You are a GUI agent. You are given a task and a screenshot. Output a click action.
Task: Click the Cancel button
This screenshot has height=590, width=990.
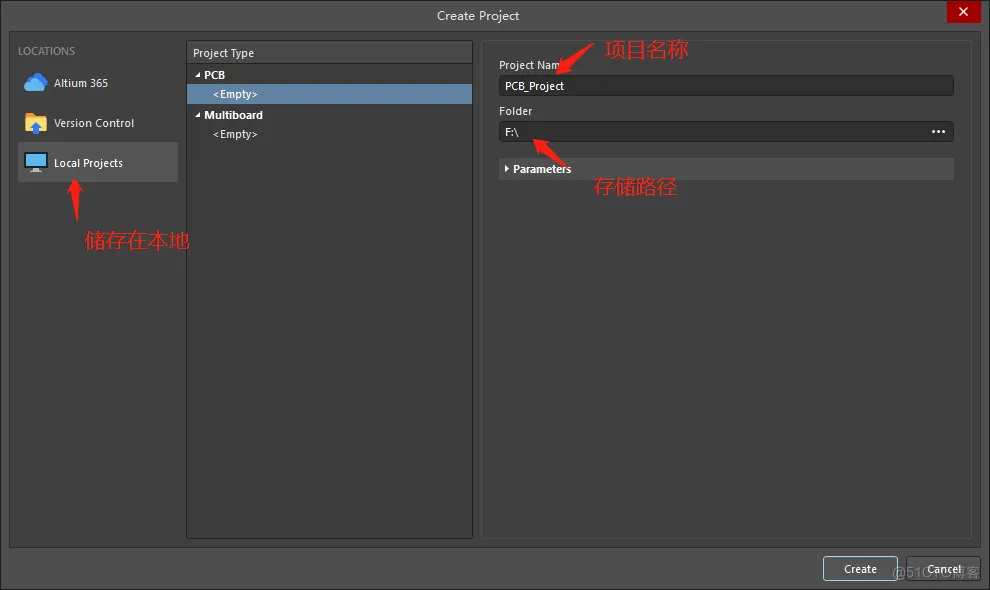943,569
